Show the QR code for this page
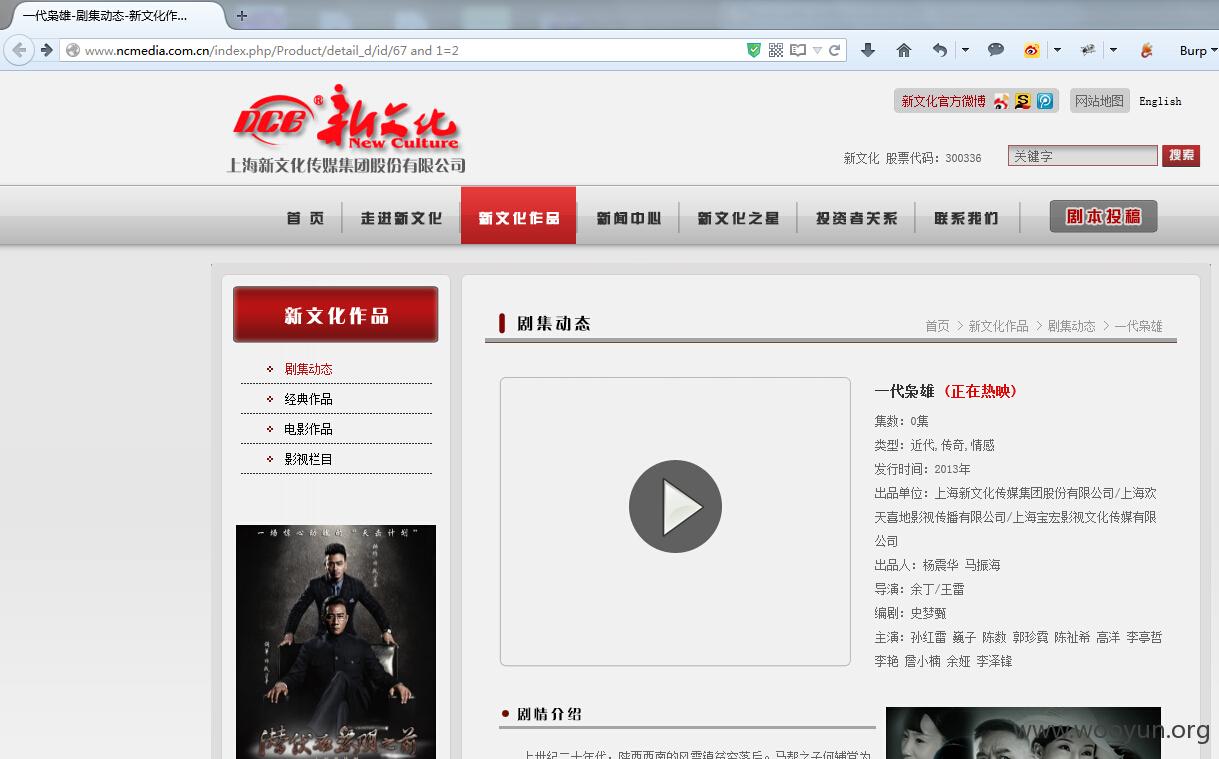1219x759 pixels. (776, 50)
